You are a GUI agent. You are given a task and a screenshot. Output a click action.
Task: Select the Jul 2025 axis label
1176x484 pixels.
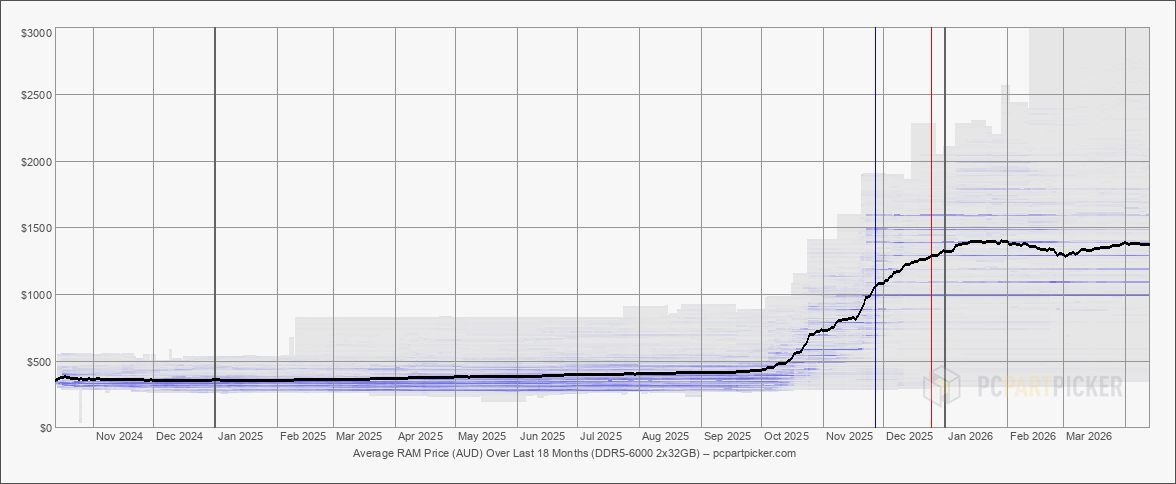pyautogui.click(x=602, y=436)
